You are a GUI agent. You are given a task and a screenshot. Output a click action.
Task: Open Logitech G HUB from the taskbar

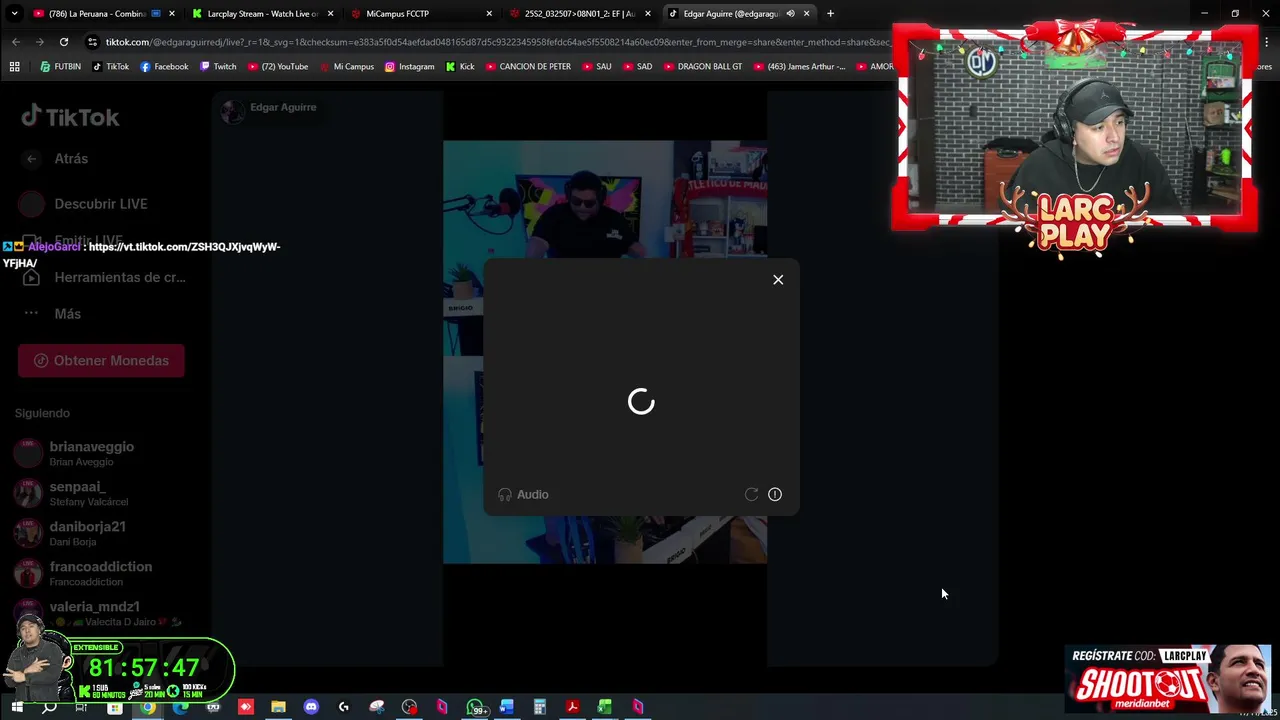(x=344, y=708)
